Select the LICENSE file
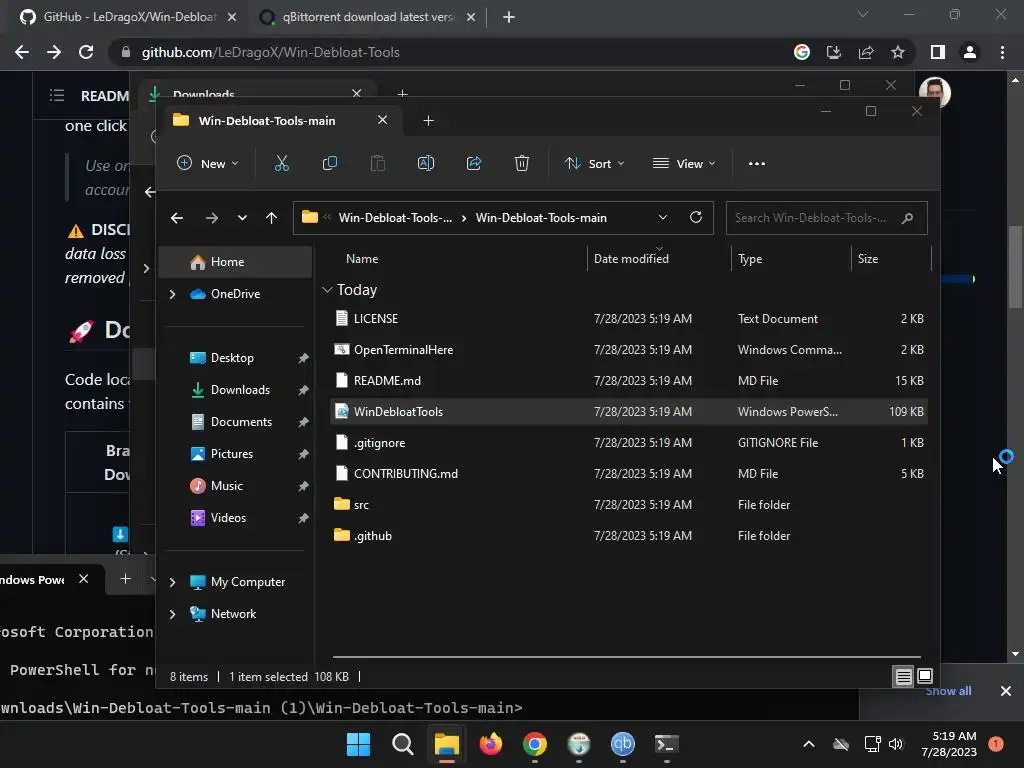 (x=628, y=319)
